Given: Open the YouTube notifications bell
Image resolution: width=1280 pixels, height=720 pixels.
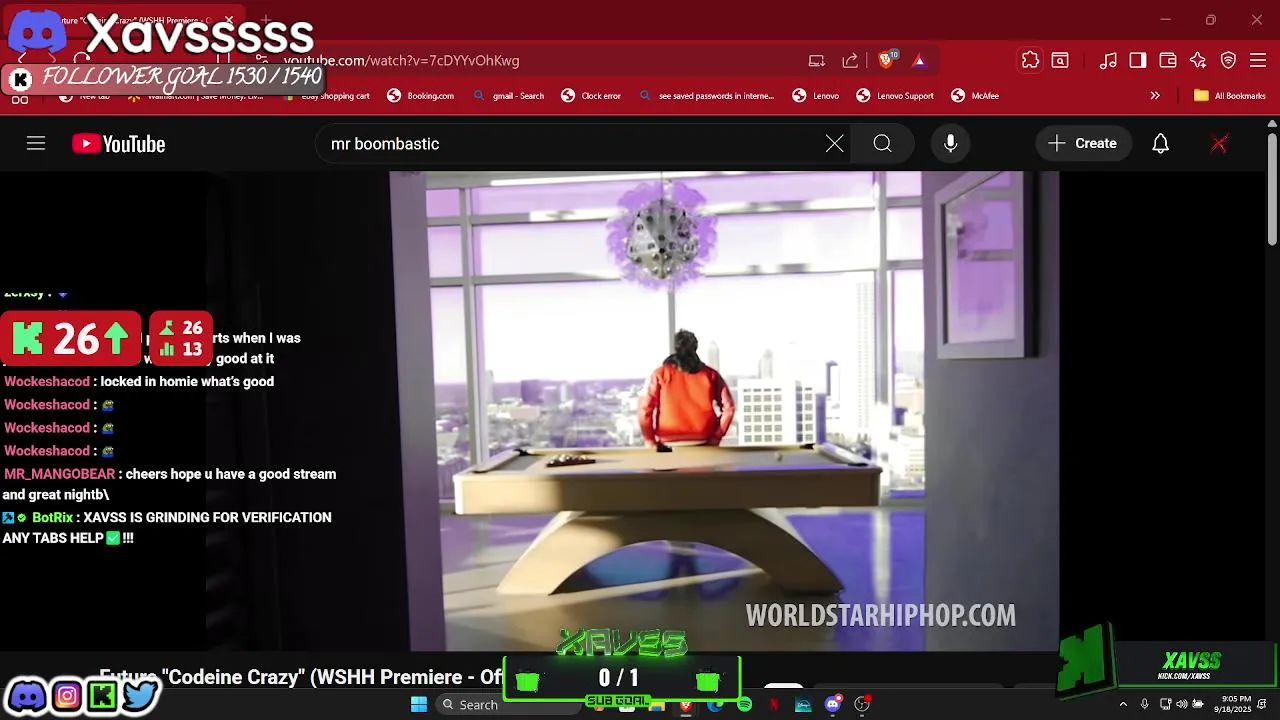Looking at the screenshot, I should click(1160, 144).
